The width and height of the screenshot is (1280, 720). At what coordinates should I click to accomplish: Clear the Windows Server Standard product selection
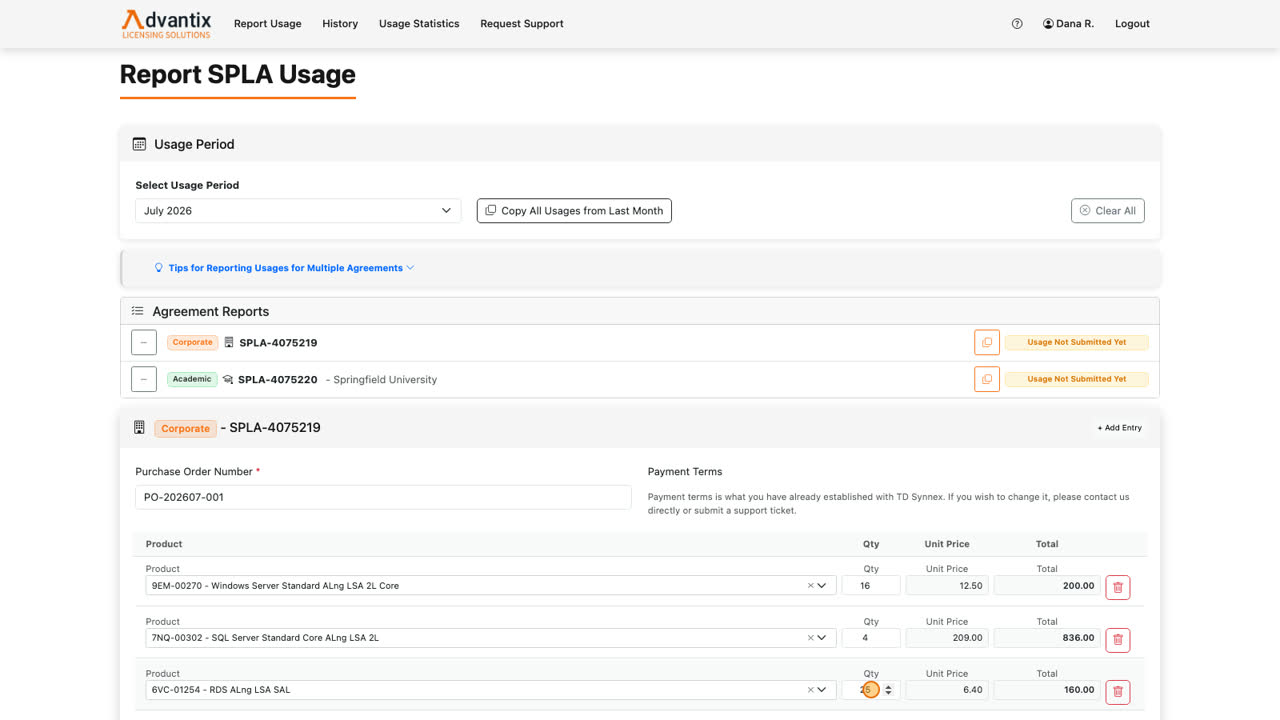click(x=810, y=586)
